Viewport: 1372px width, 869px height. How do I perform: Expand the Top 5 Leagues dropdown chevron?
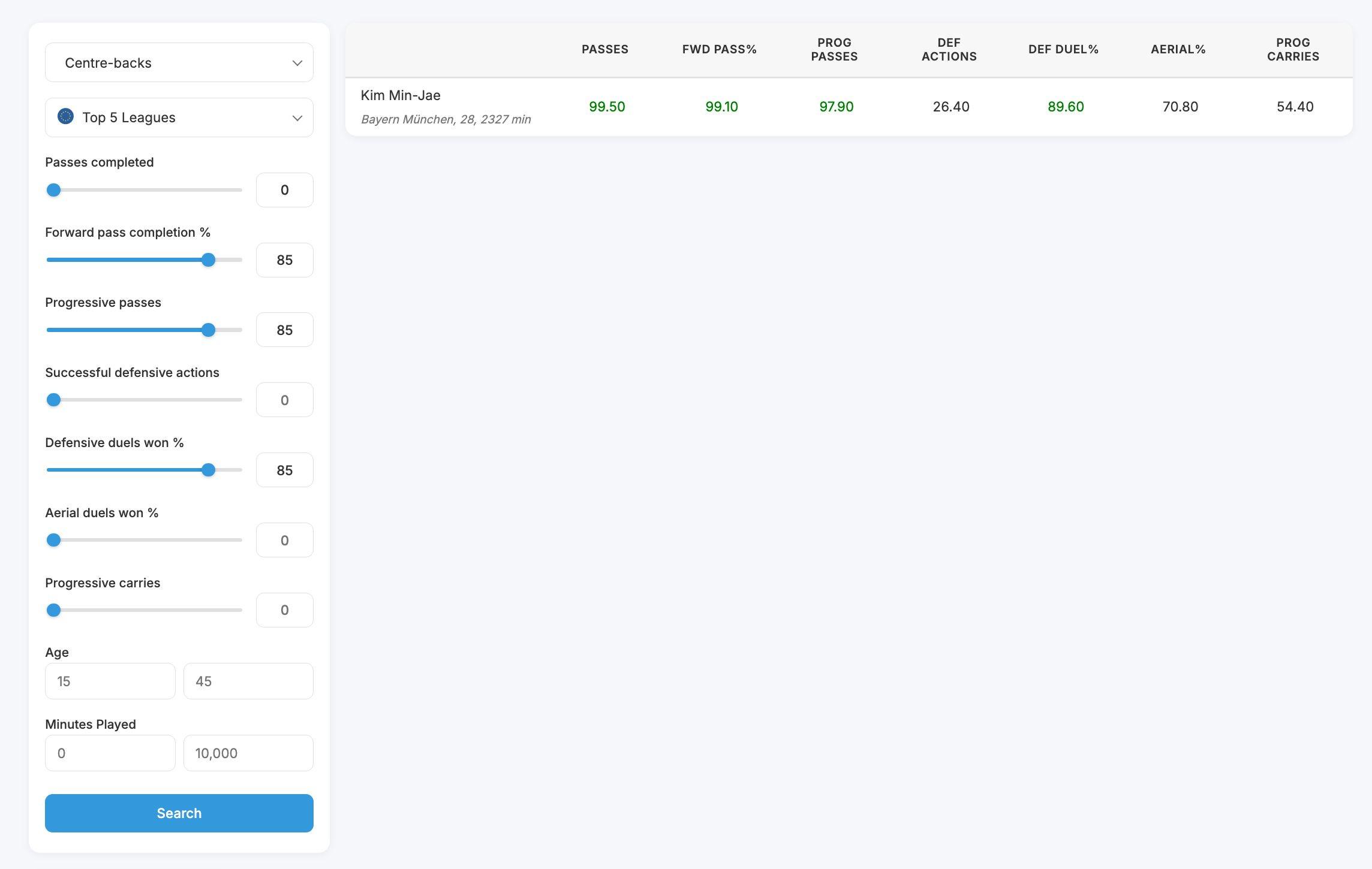pos(297,118)
